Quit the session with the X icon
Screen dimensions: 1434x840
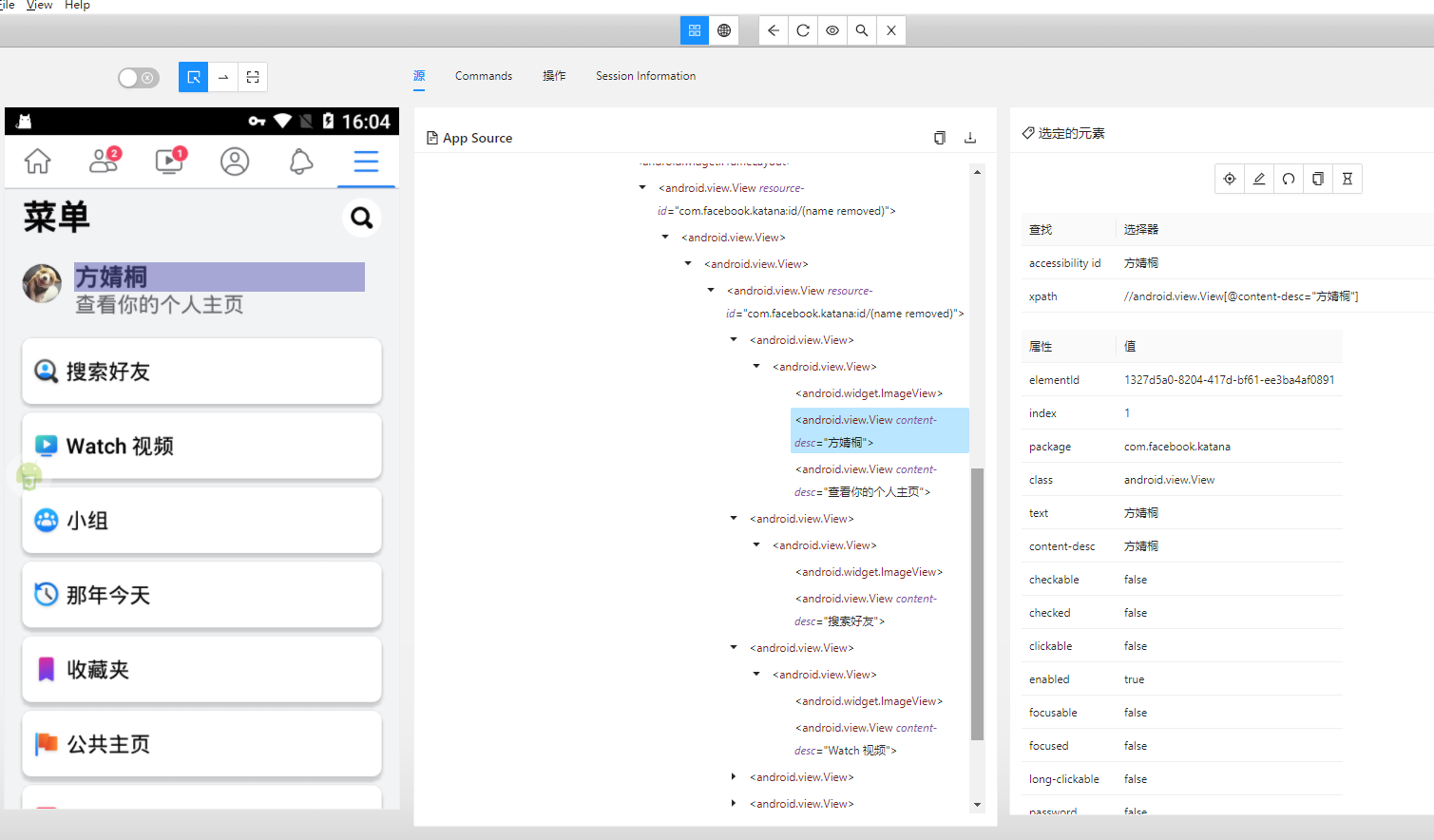click(891, 30)
